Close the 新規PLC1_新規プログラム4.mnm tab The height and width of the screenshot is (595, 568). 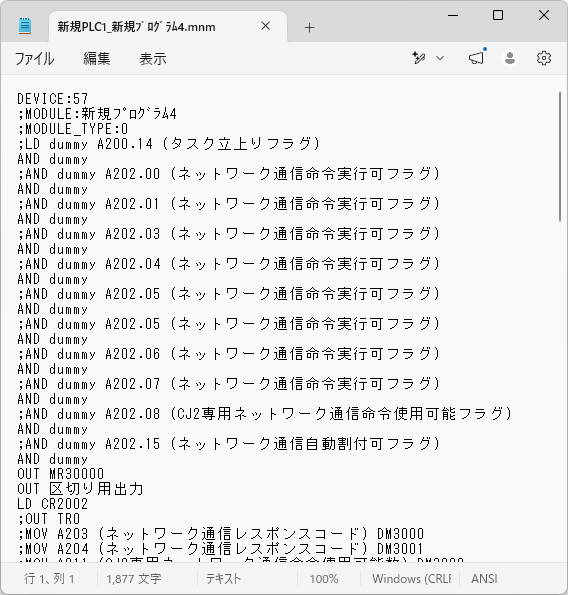[266, 26]
